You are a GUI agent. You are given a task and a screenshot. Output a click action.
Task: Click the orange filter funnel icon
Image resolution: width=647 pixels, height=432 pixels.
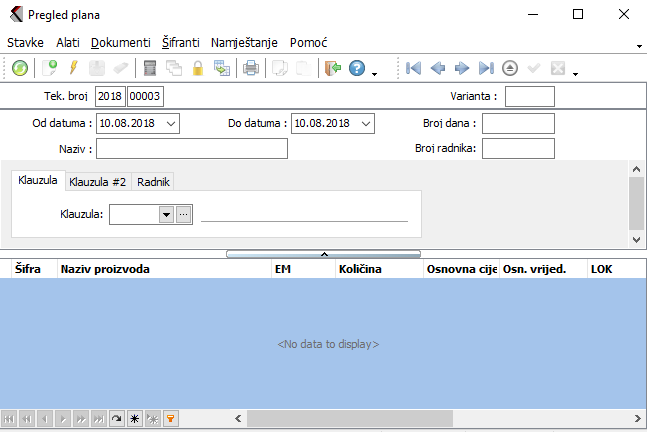click(170, 419)
